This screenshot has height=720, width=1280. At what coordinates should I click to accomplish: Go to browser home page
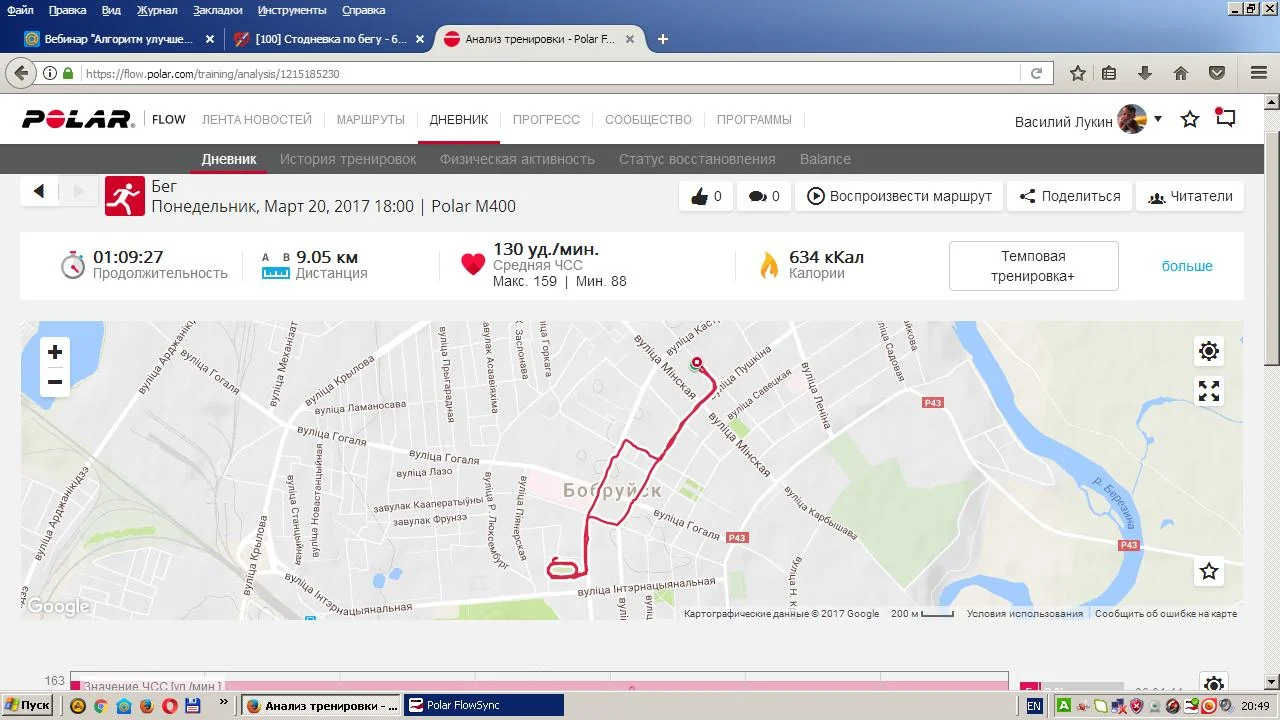(1181, 73)
